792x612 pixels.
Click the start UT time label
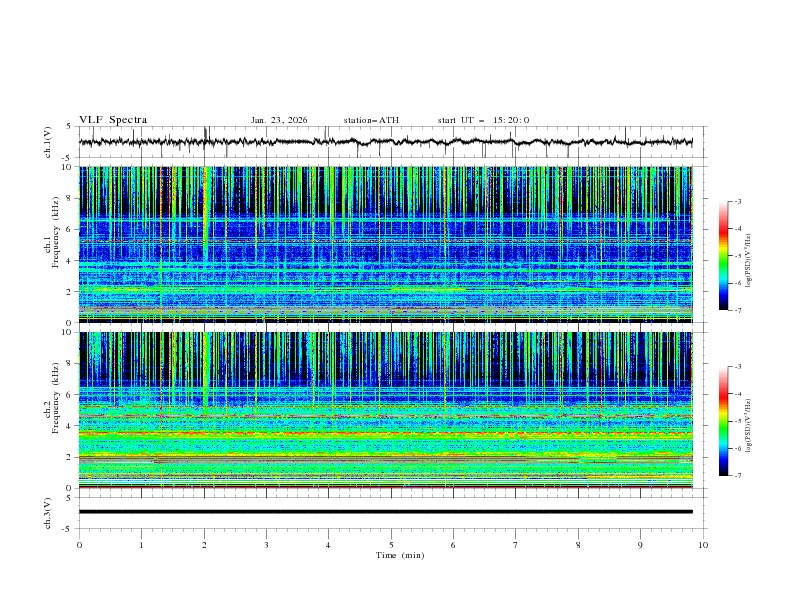pyautogui.click(x=483, y=120)
